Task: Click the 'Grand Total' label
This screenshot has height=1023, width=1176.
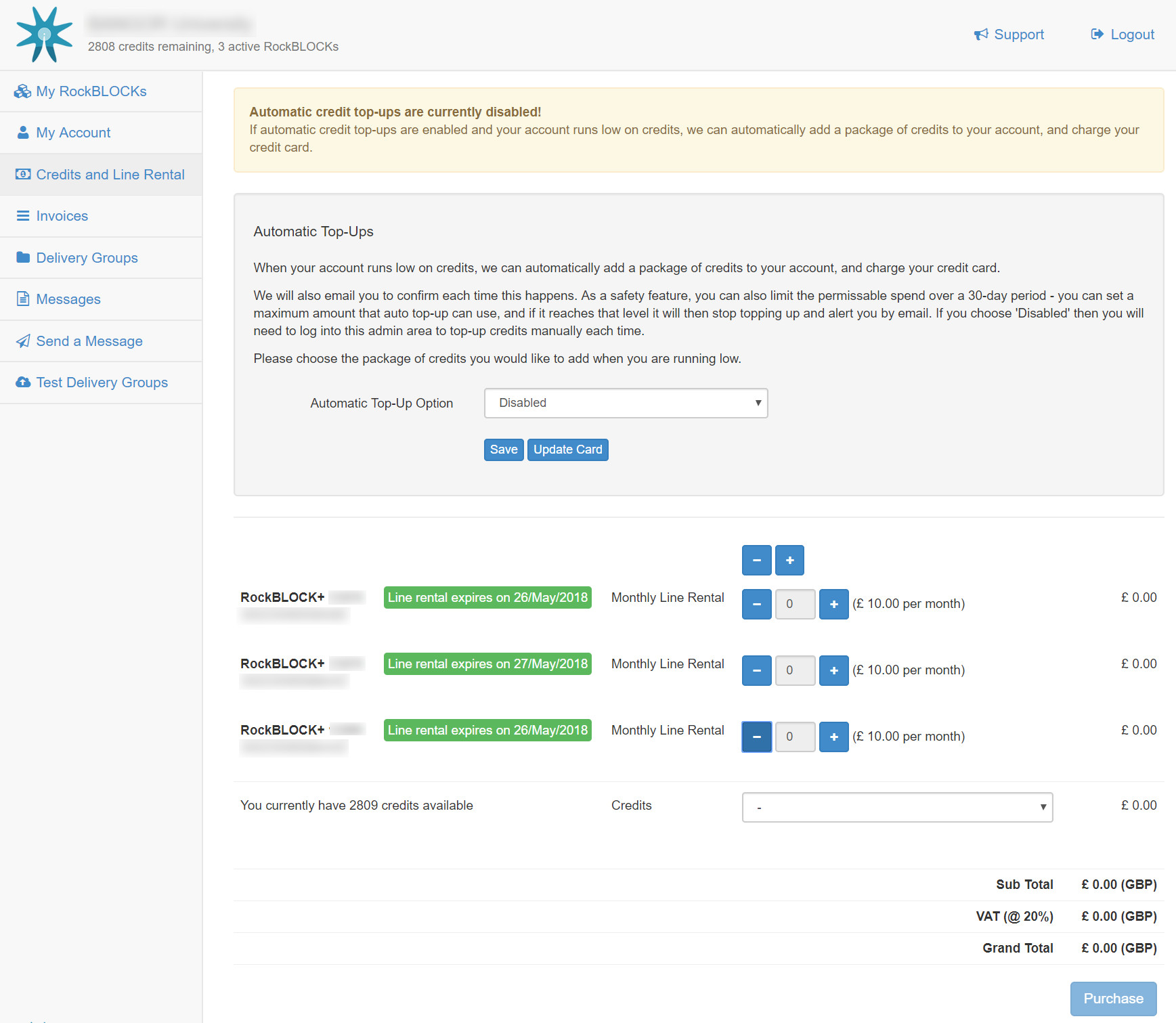Action: [x=1018, y=948]
